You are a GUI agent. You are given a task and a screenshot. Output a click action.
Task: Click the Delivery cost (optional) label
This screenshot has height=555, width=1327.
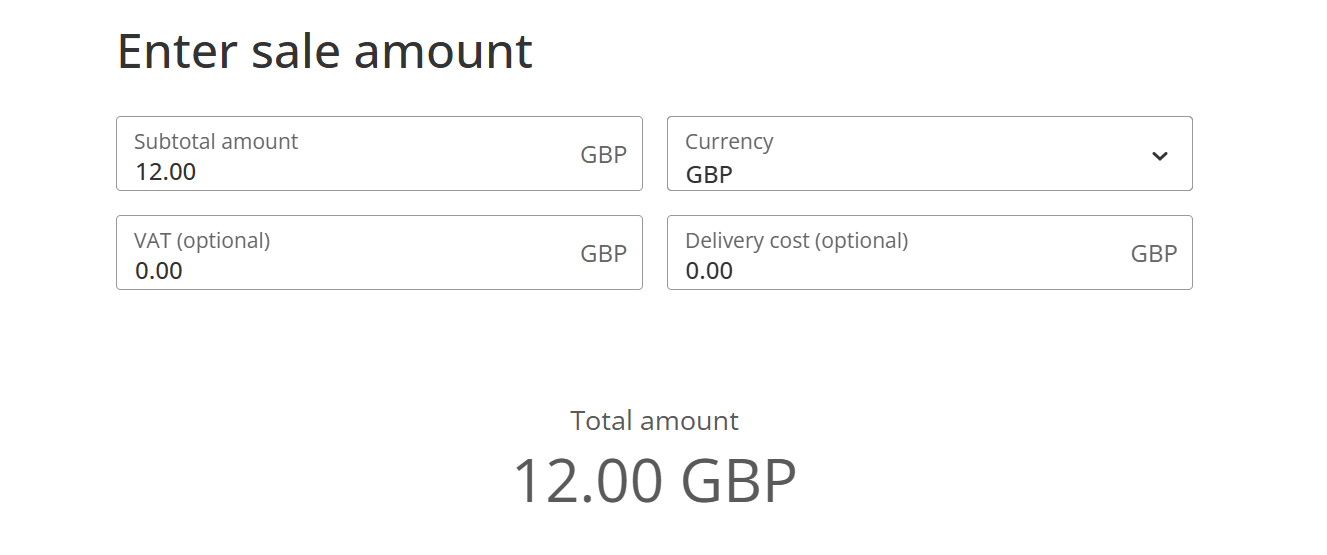click(796, 241)
